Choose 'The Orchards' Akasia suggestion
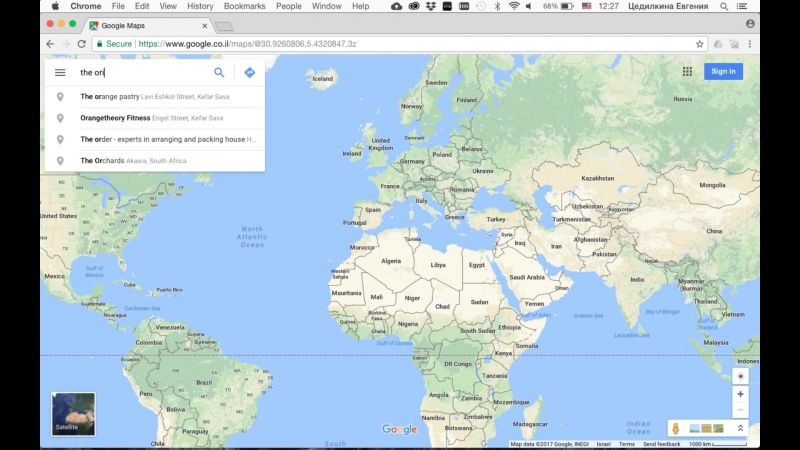This screenshot has width=800, height=450. 155,161
